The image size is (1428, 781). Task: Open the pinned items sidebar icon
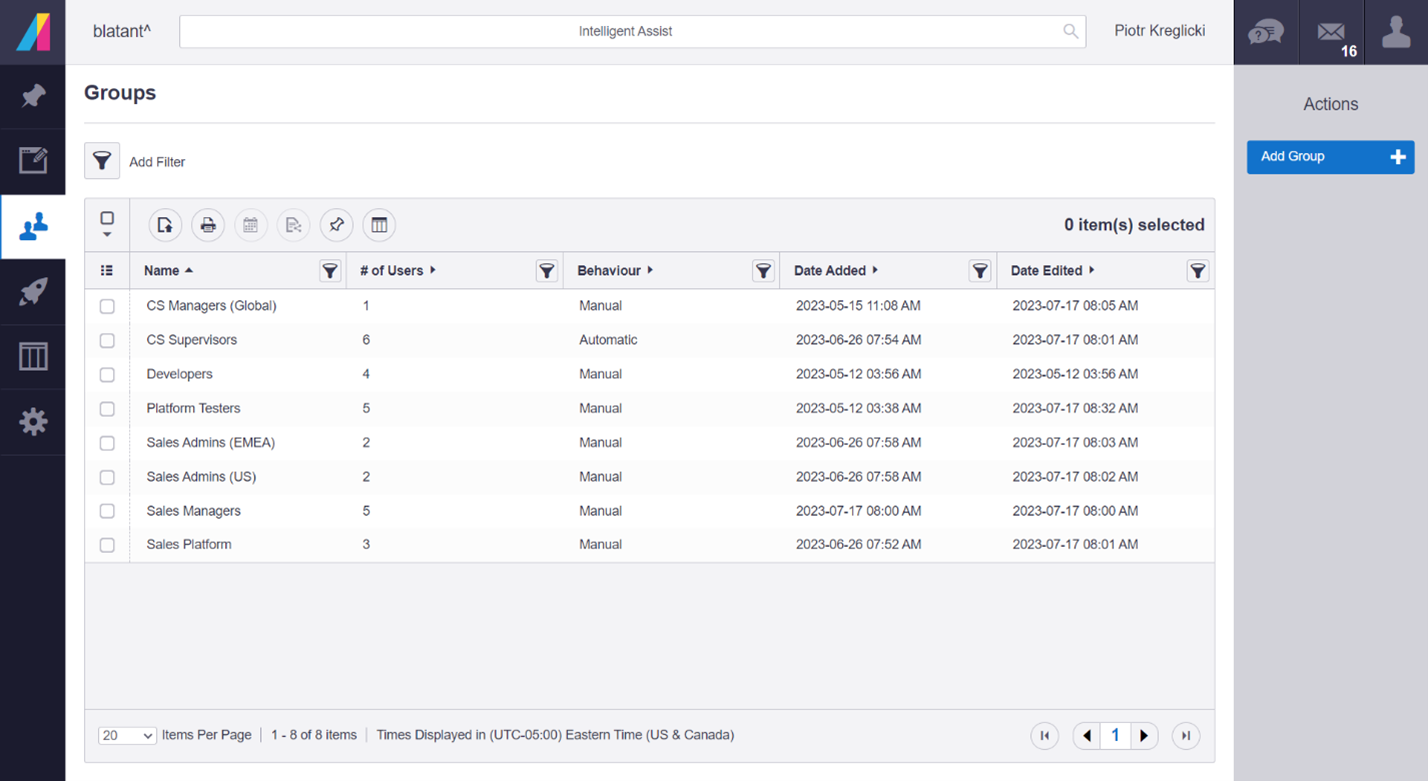[x=33, y=97]
